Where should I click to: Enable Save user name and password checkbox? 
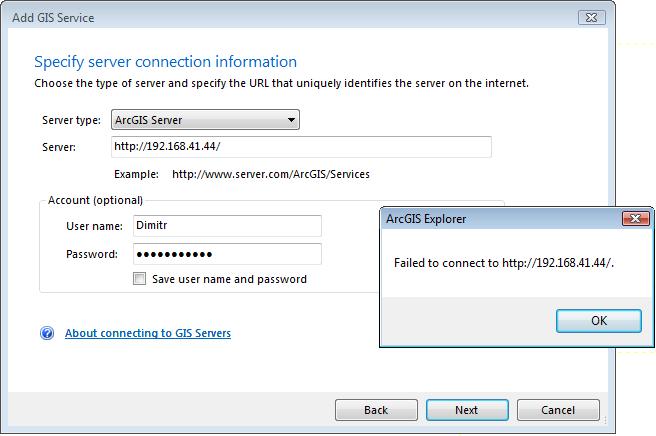pyautogui.click(x=139, y=279)
